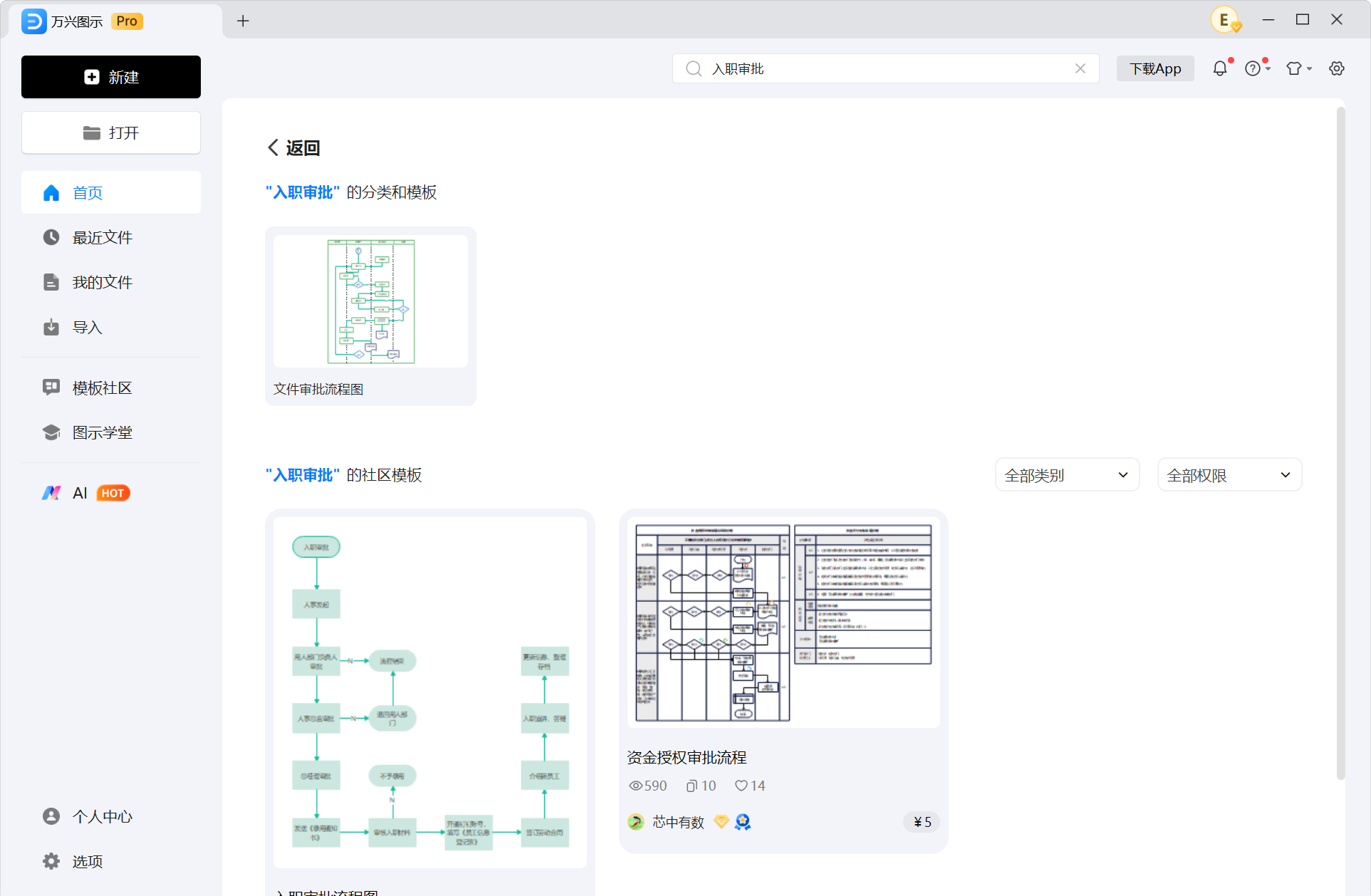
Task: Open the 入职审批 flowchart community template
Action: pyautogui.click(x=430, y=692)
